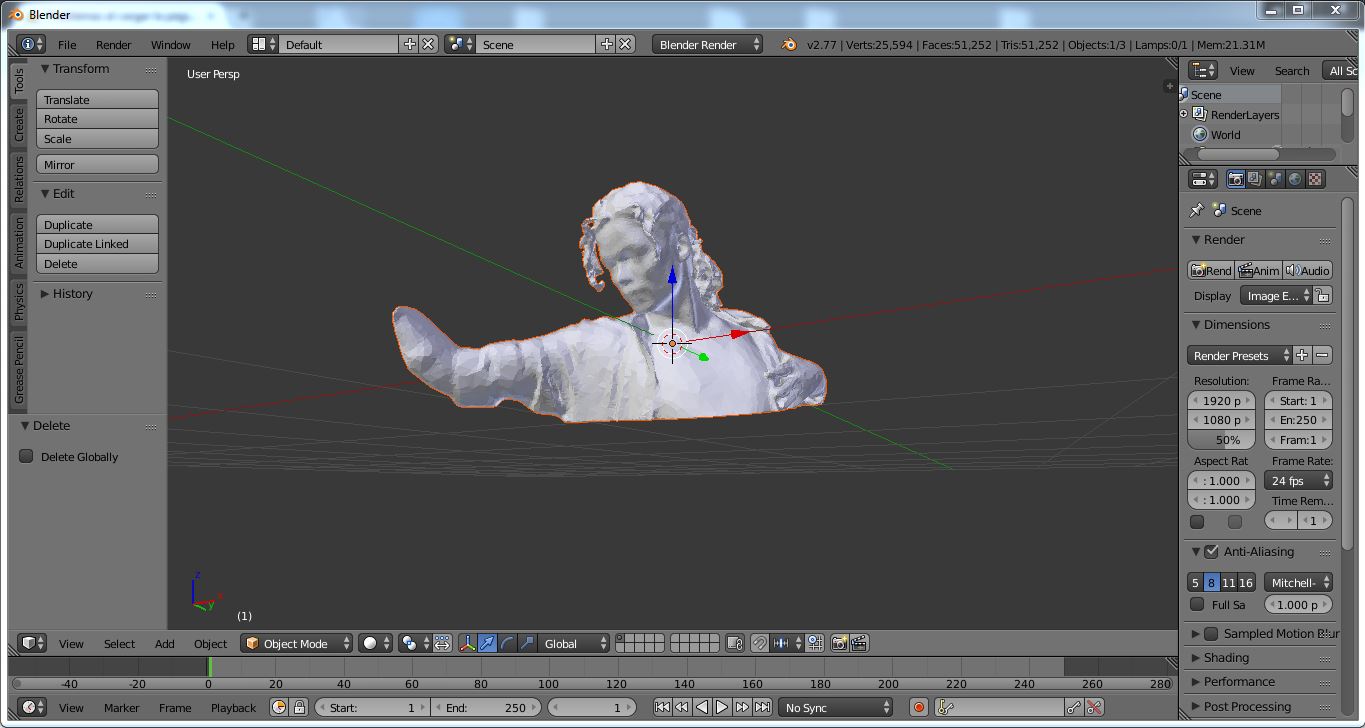The image size is (1365, 728).
Task: Jump to the last frame
Action: [x=762, y=707]
